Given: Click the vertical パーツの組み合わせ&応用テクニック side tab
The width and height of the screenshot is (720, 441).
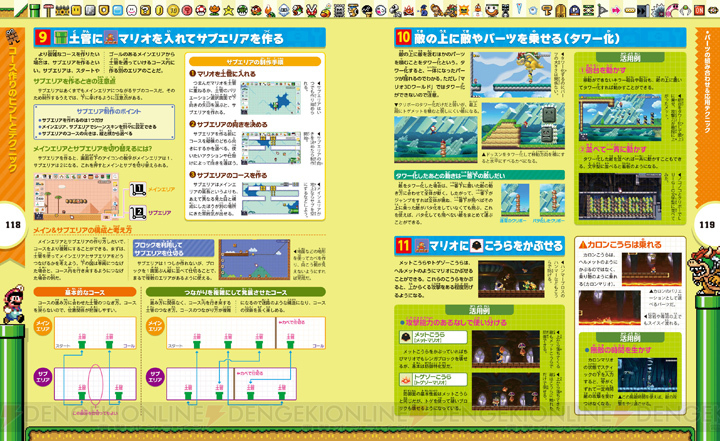Looking at the screenshot, I should [x=707, y=82].
